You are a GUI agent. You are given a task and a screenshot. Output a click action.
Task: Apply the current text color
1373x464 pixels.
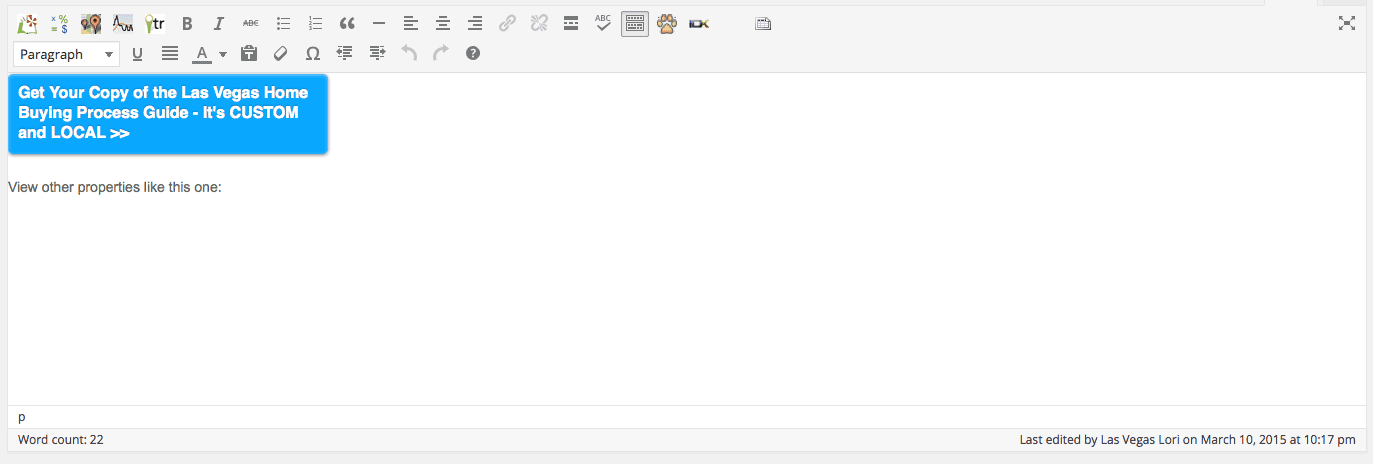coord(201,54)
